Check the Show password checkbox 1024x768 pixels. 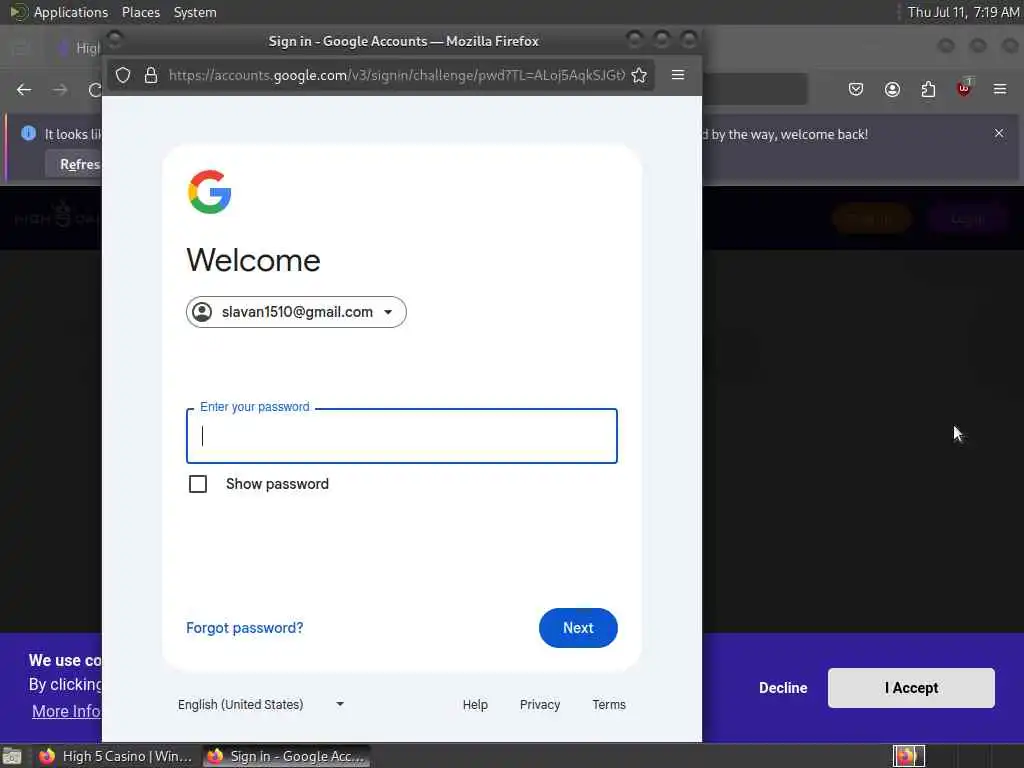[x=198, y=484]
